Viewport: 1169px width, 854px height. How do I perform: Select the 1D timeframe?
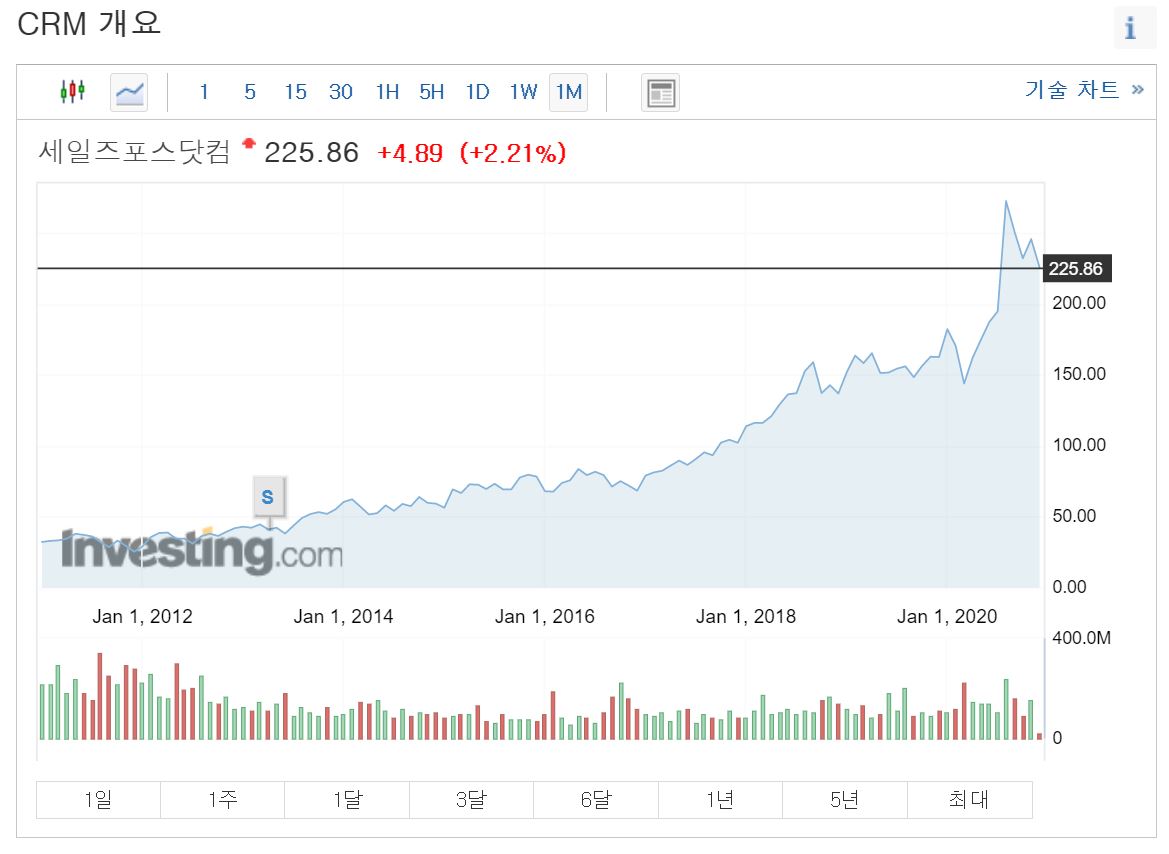[477, 91]
